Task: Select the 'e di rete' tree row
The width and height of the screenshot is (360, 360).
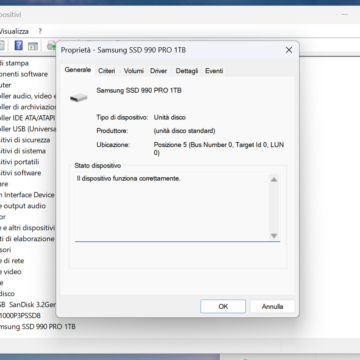Action: (12, 261)
